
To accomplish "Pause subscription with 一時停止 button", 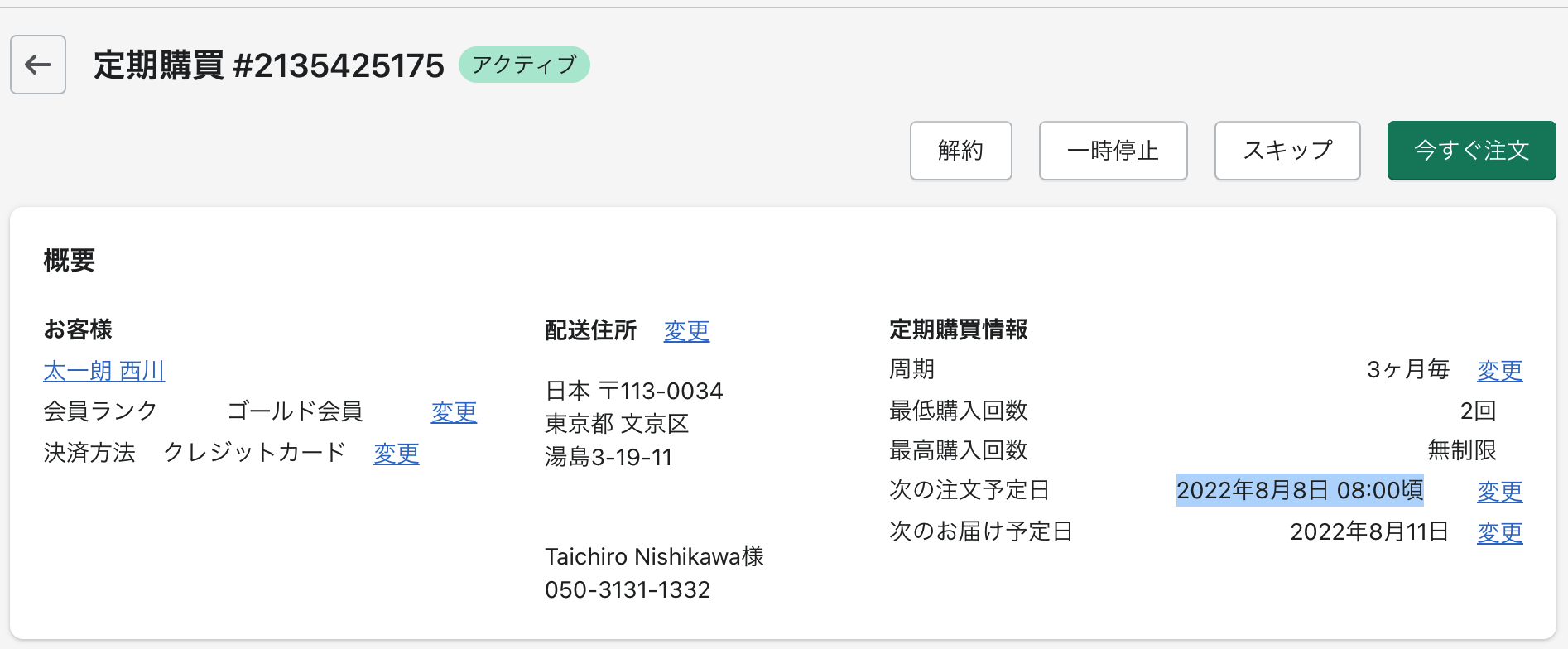I will pos(1113,151).
